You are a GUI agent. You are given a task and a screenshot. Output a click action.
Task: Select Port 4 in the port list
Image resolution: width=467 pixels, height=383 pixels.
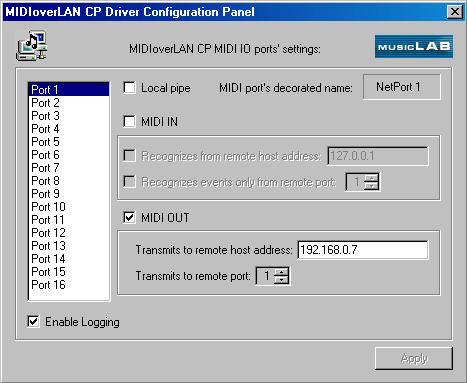point(69,129)
